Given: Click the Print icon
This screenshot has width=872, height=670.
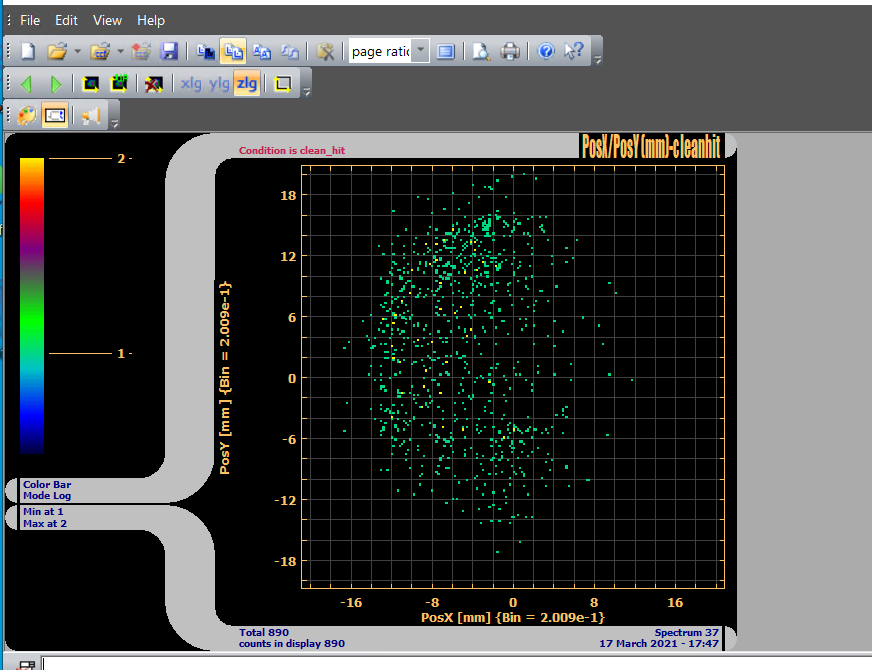Looking at the screenshot, I should pyautogui.click(x=510, y=51).
